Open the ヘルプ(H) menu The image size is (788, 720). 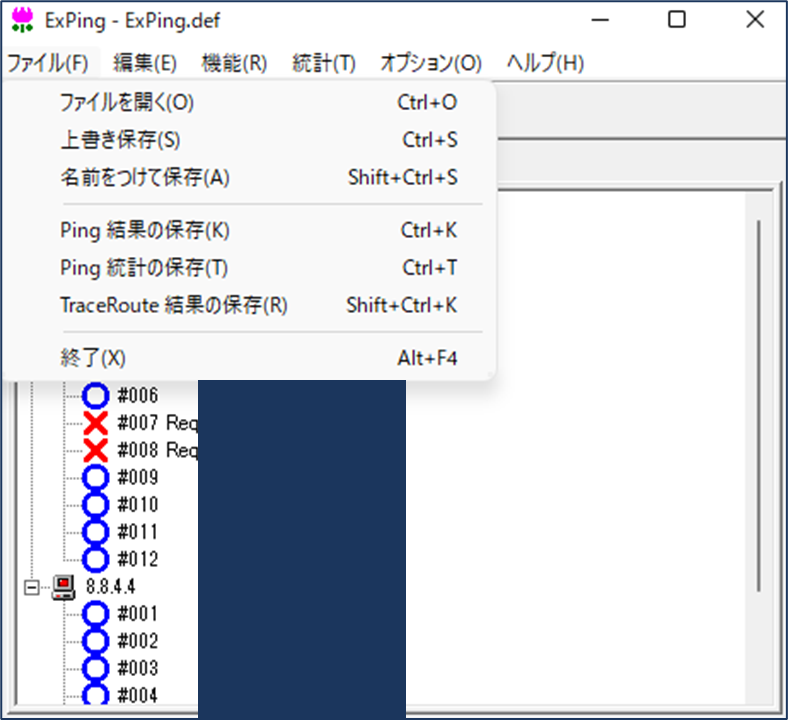point(545,63)
